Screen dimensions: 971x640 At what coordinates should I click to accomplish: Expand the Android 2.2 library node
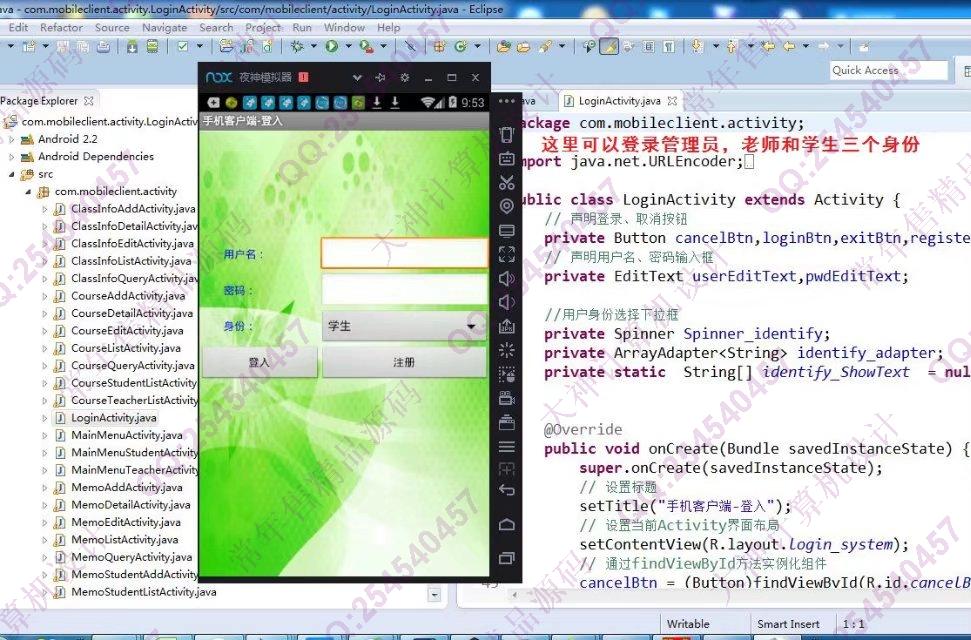pos(12,139)
